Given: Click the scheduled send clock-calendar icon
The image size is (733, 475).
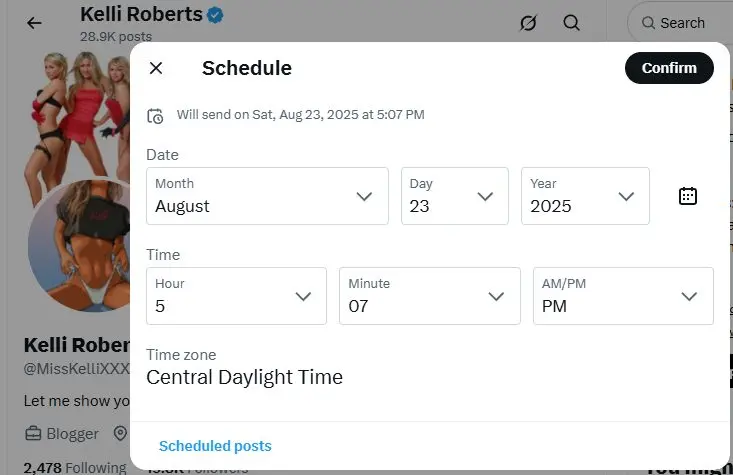Looking at the screenshot, I should tap(155, 115).
